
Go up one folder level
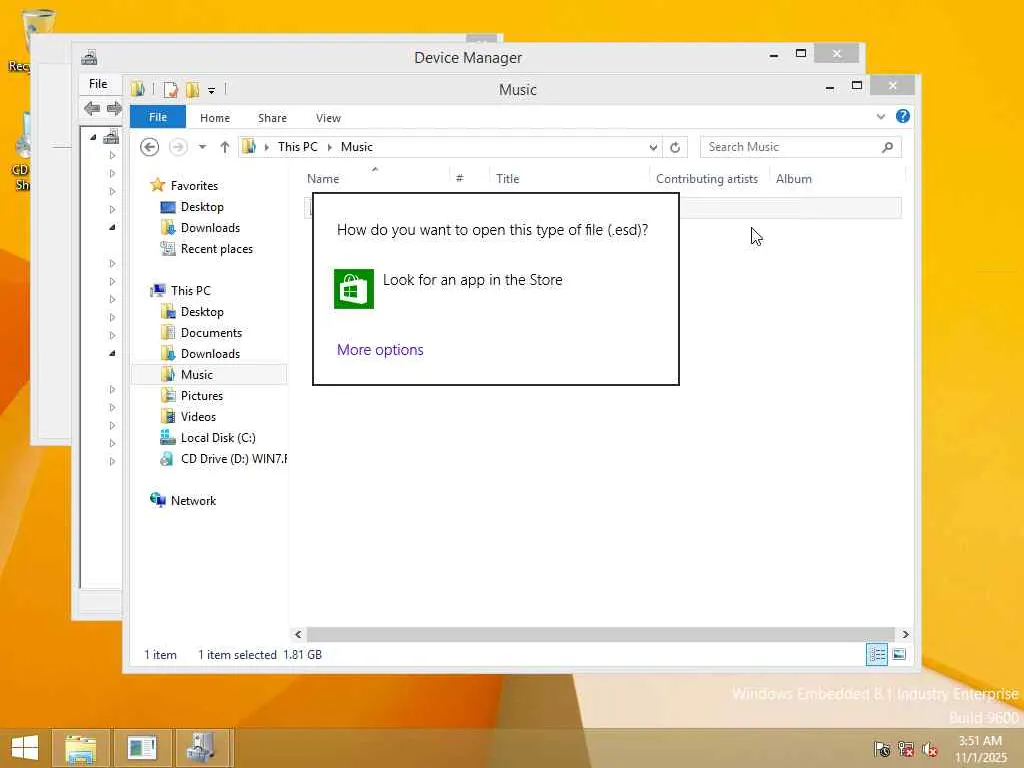click(225, 147)
